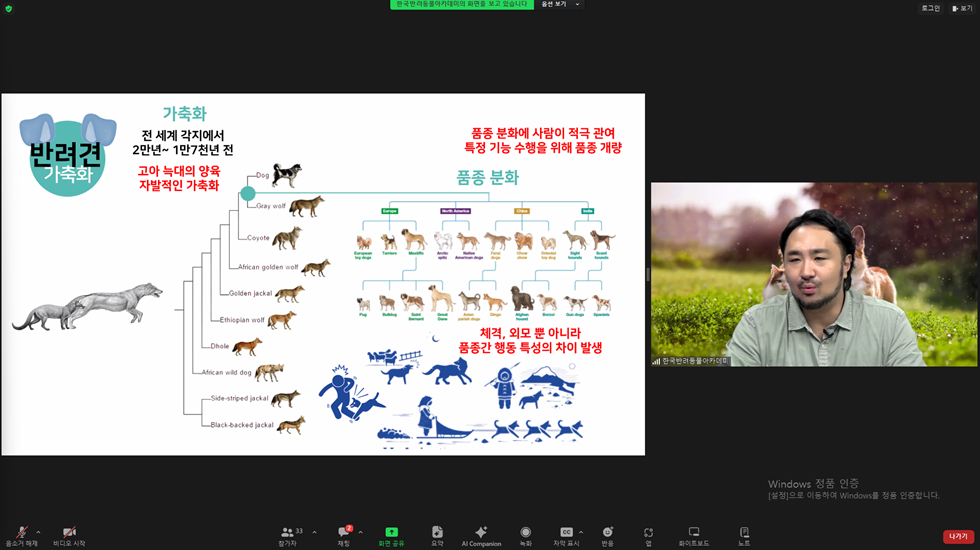Viewport: 980px width, 550px height.
Task: Leave the meeting with red 나가기 button
Action: (958, 536)
